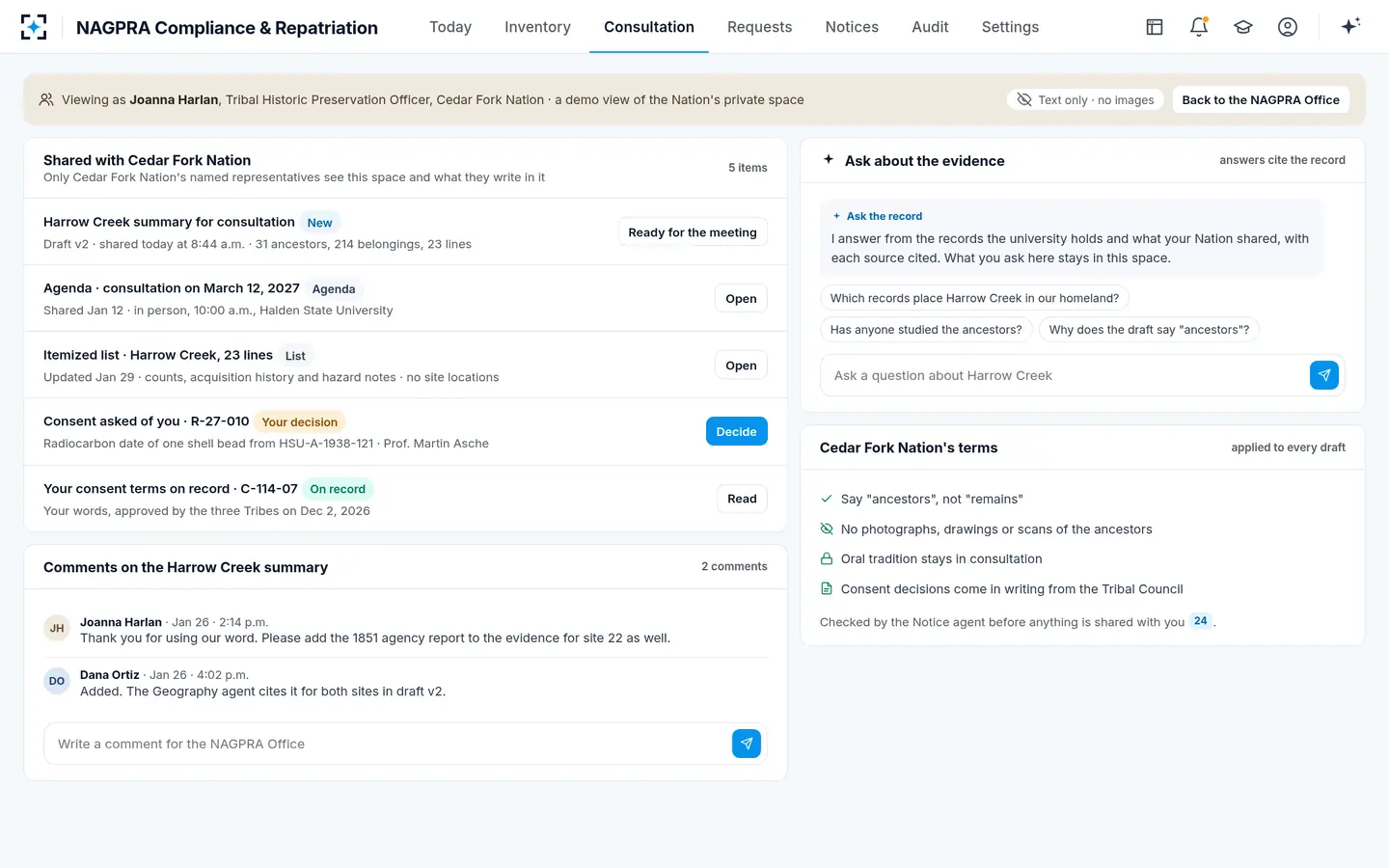Open the March 12 consultation agenda

(741, 298)
